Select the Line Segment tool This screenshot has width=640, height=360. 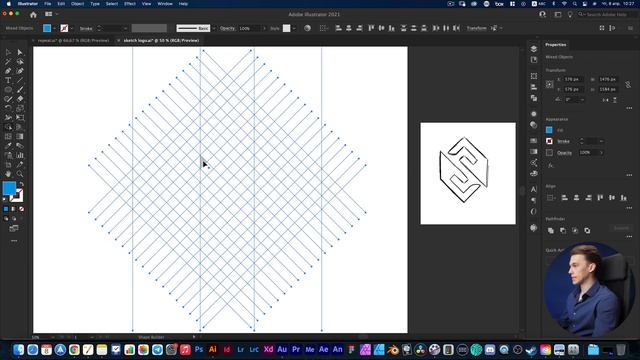click(x=20, y=80)
